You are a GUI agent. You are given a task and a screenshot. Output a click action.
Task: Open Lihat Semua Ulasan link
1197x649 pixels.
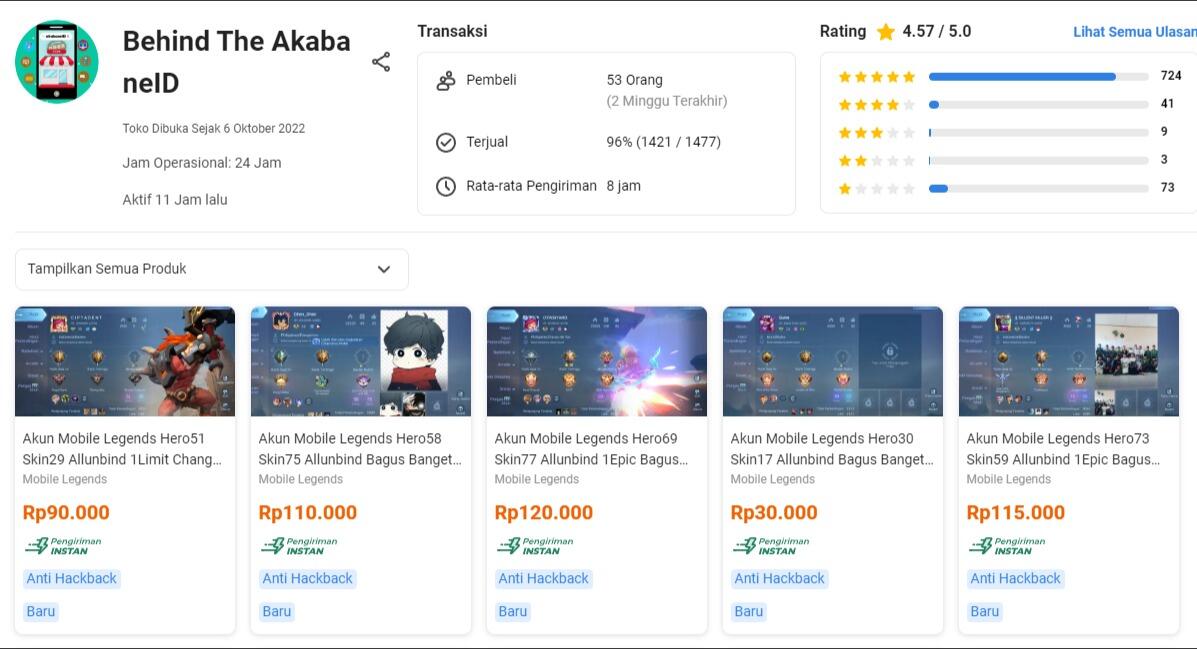1134,32
